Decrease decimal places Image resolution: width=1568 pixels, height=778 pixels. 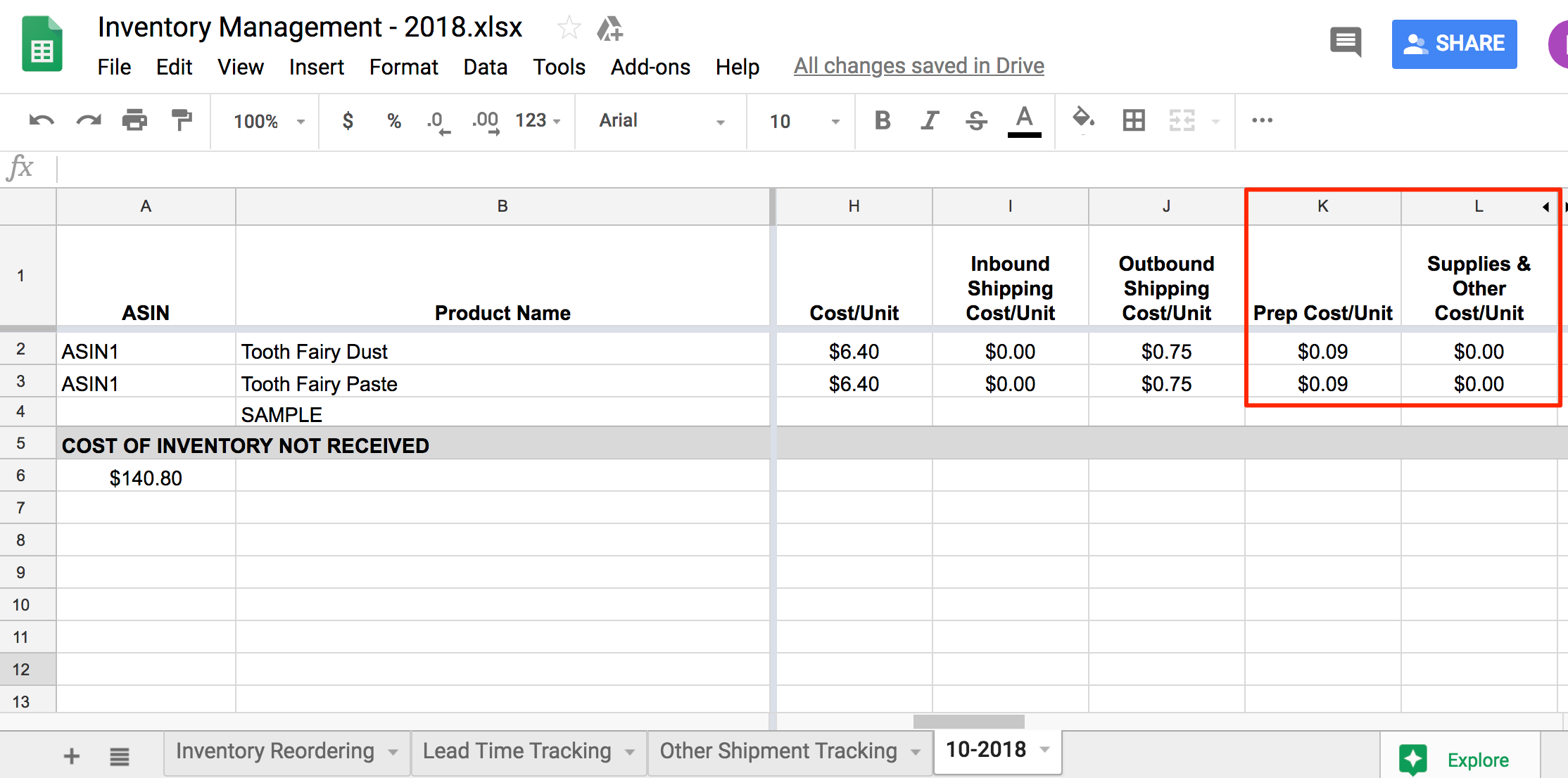(x=438, y=120)
